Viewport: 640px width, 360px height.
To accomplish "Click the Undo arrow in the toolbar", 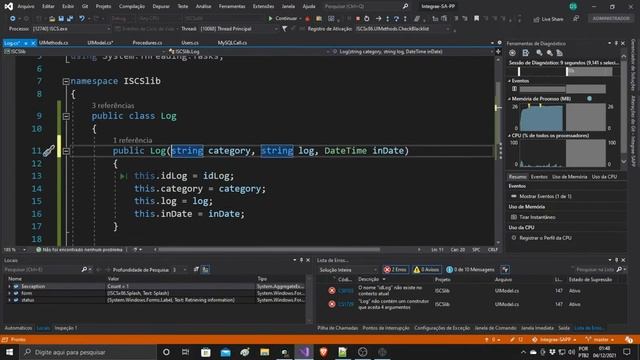I will click(x=82, y=18).
